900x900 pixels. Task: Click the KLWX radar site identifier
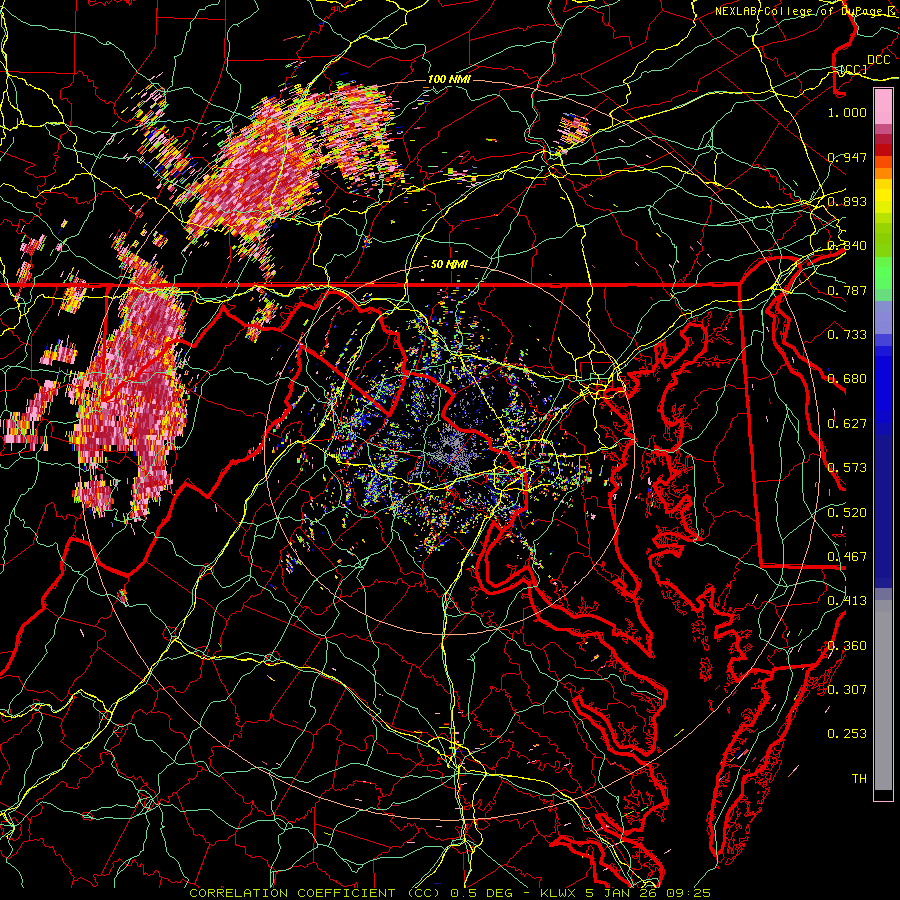click(559, 893)
